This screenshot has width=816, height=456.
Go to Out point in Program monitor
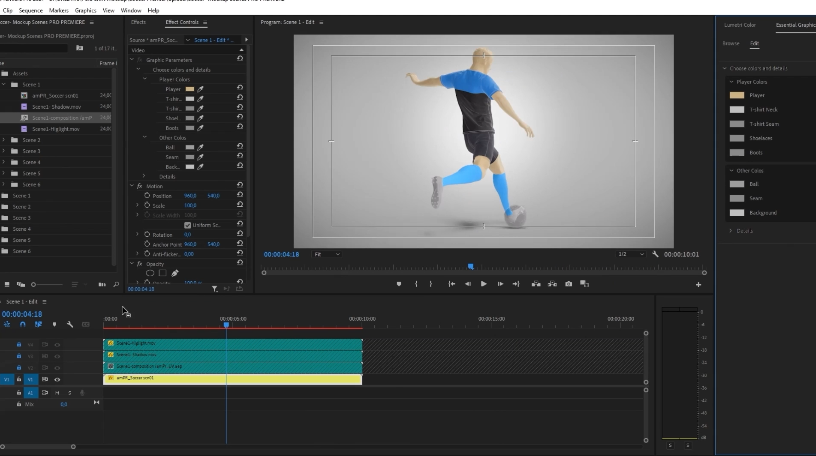coord(516,284)
